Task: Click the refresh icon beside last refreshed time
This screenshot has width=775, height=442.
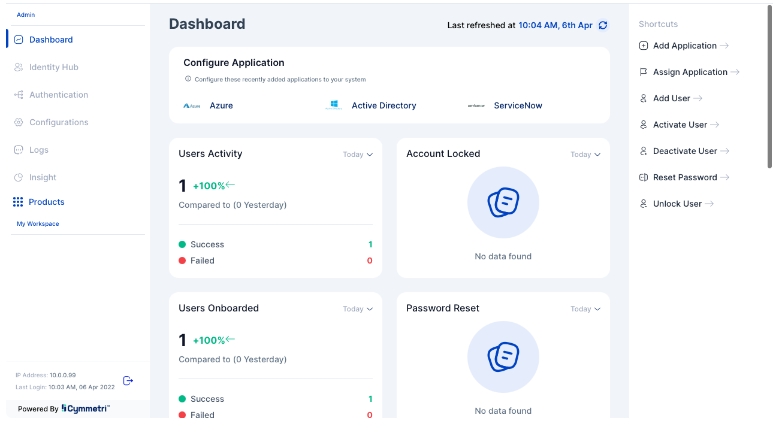Action: (603, 25)
